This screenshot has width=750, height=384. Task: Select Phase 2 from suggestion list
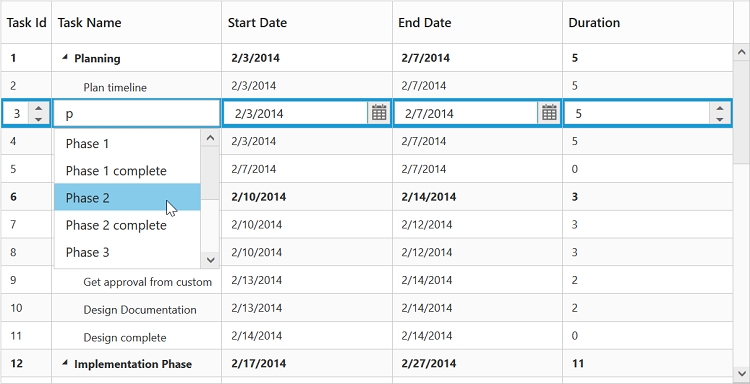[127, 197]
